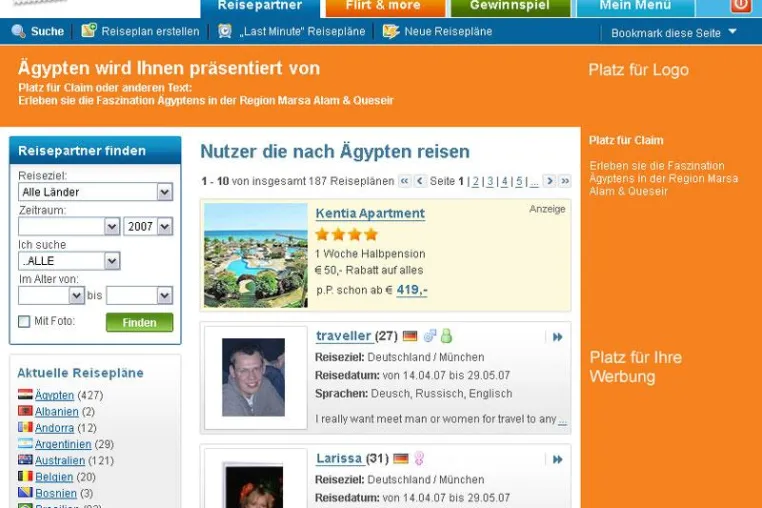This screenshot has width=762, height=508.
Task: Click the gender symbols icon beside traveller
Action: 430,335
